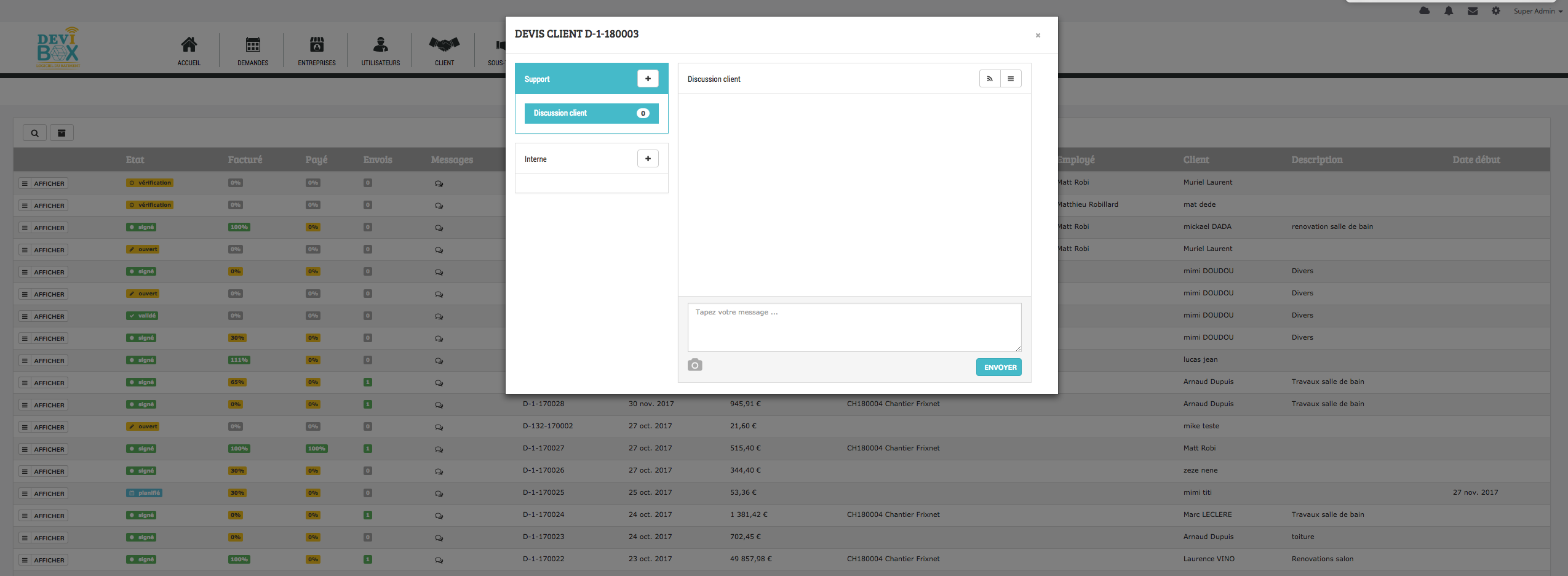Click the Messages column header
1568x576 pixels.
click(x=452, y=159)
